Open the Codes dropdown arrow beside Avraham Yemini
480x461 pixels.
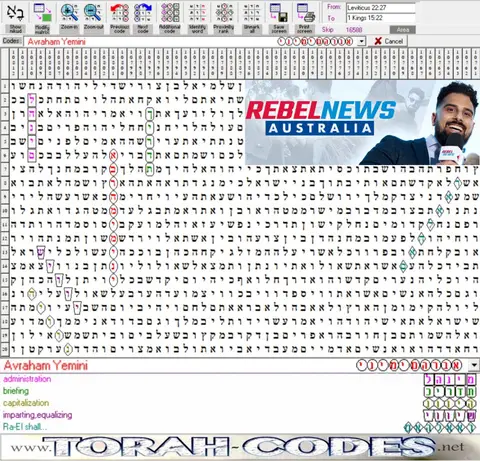tap(362, 42)
